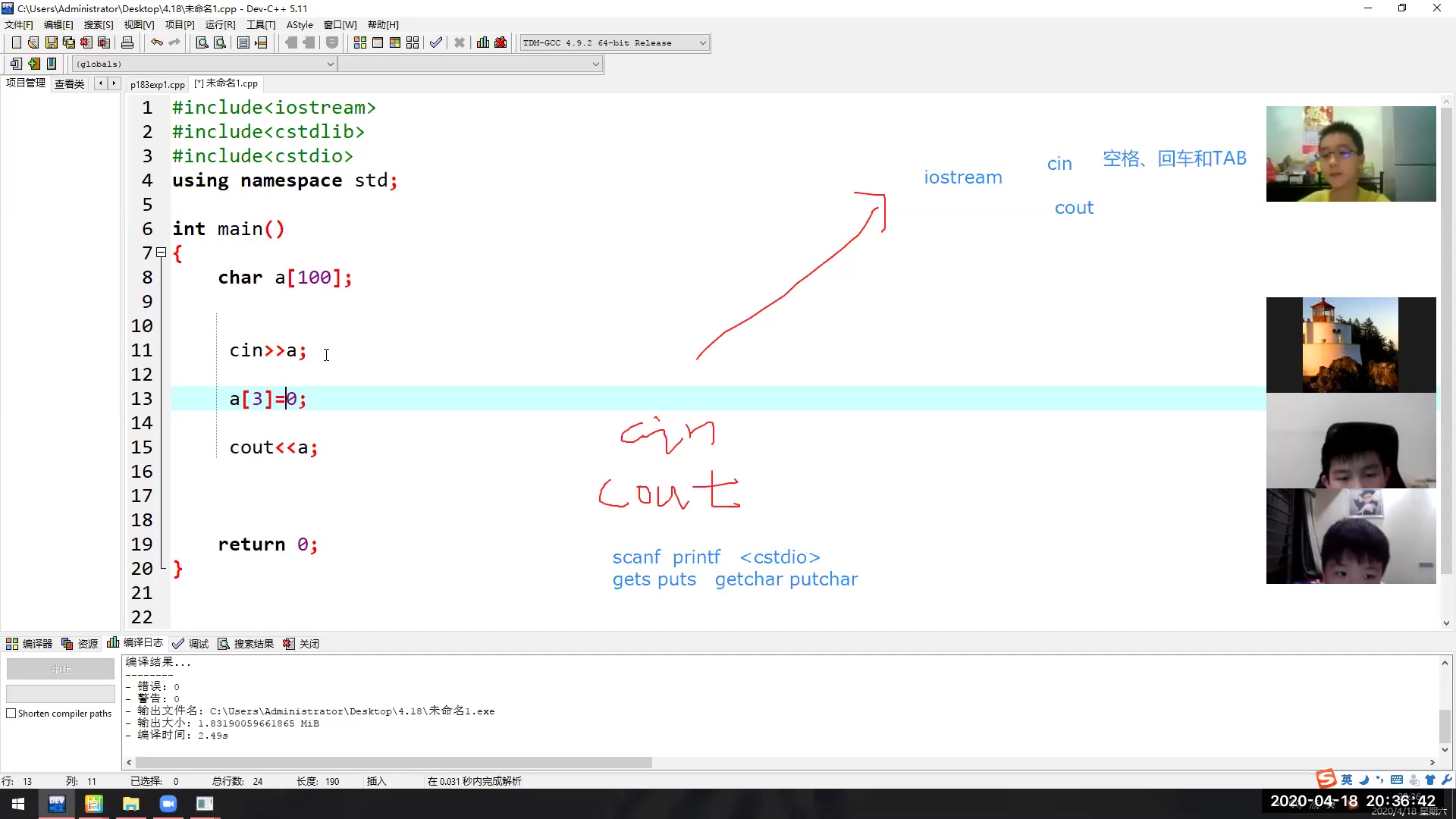
Task: Switch to the p183exp1.cpp tab
Action: (157, 84)
